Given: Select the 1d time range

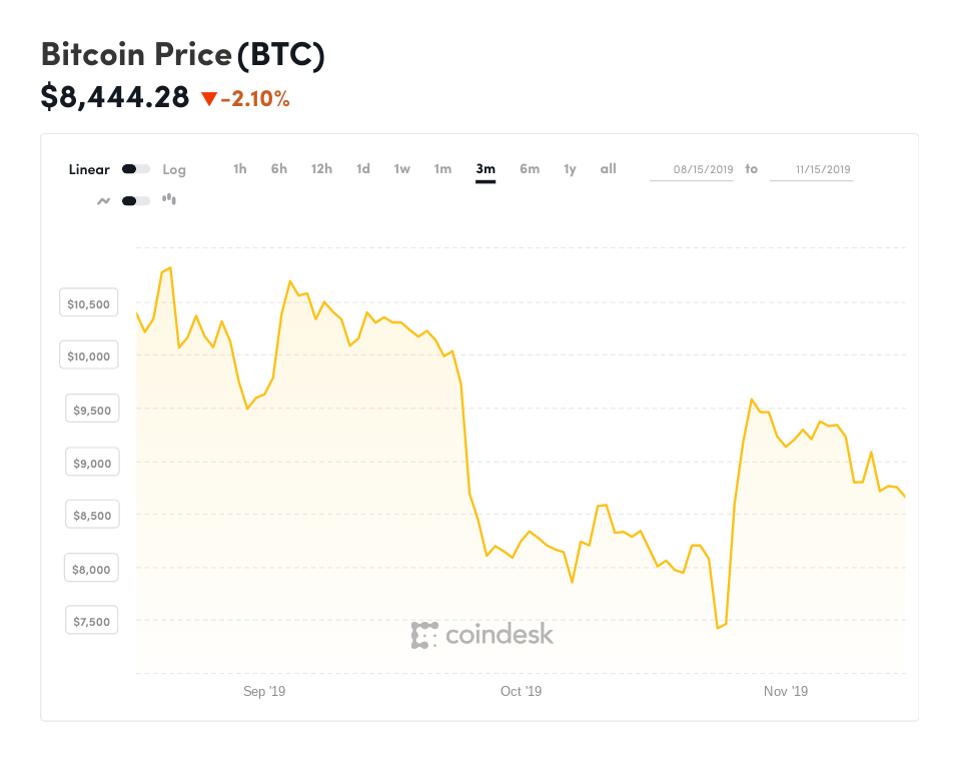Looking at the screenshot, I should (x=362, y=169).
